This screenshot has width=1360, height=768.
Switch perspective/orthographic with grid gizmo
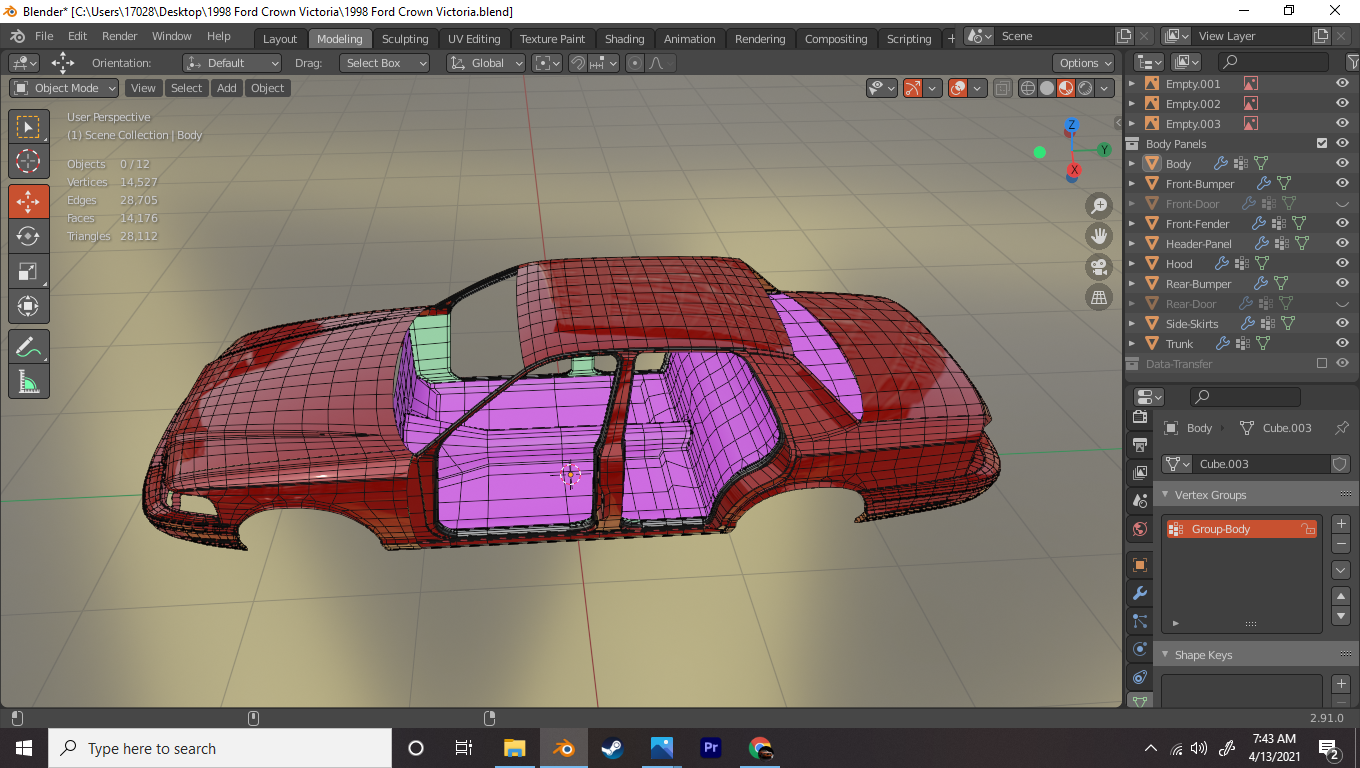click(1099, 298)
